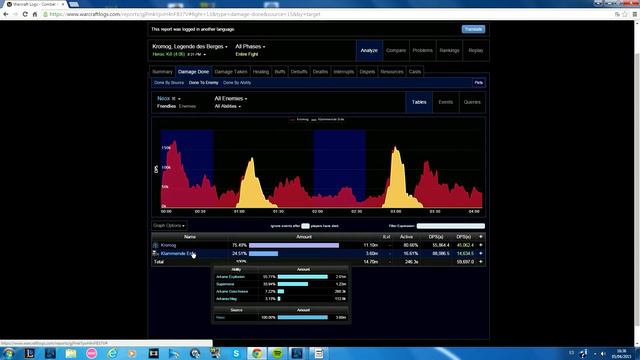Select the Done To Enemy option
The image size is (640, 360).
point(204,82)
